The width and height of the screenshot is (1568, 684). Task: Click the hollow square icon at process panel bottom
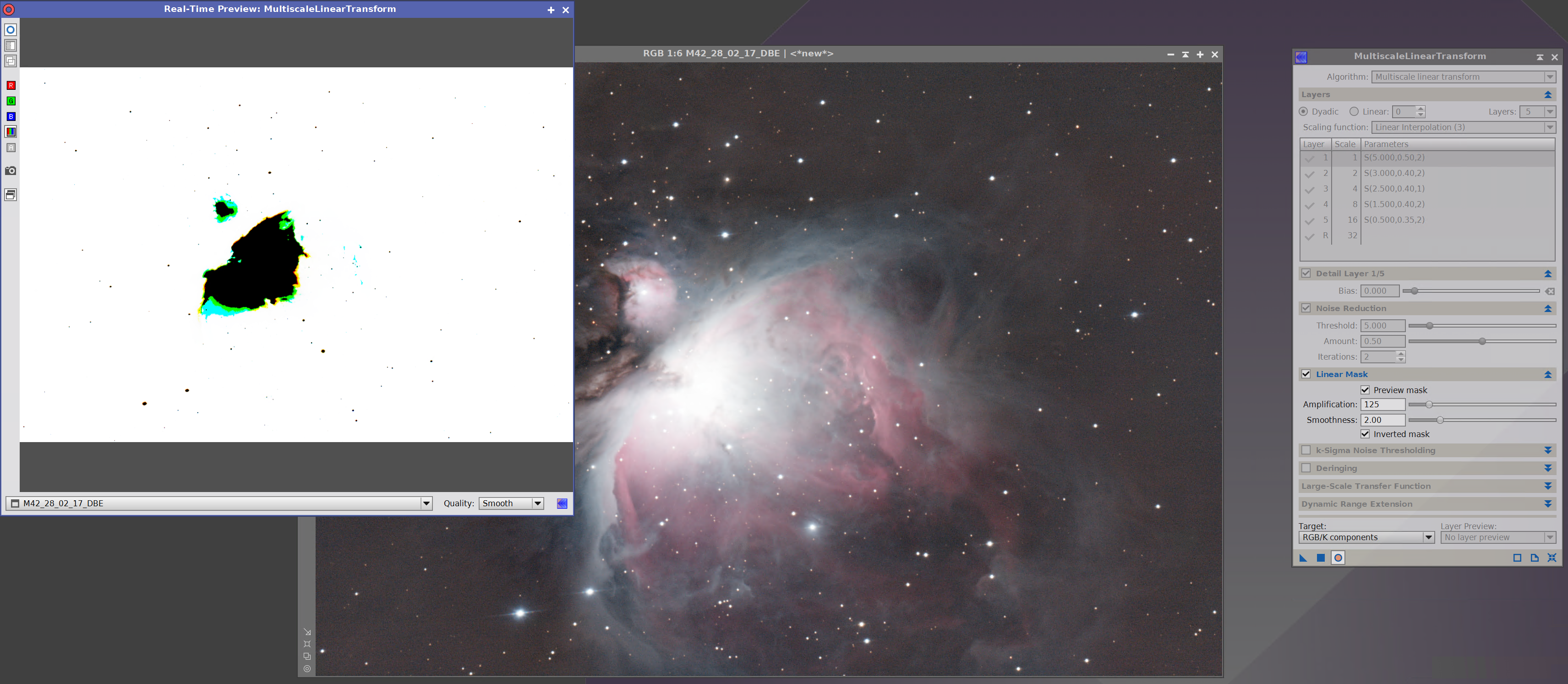tap(1517, 558)
